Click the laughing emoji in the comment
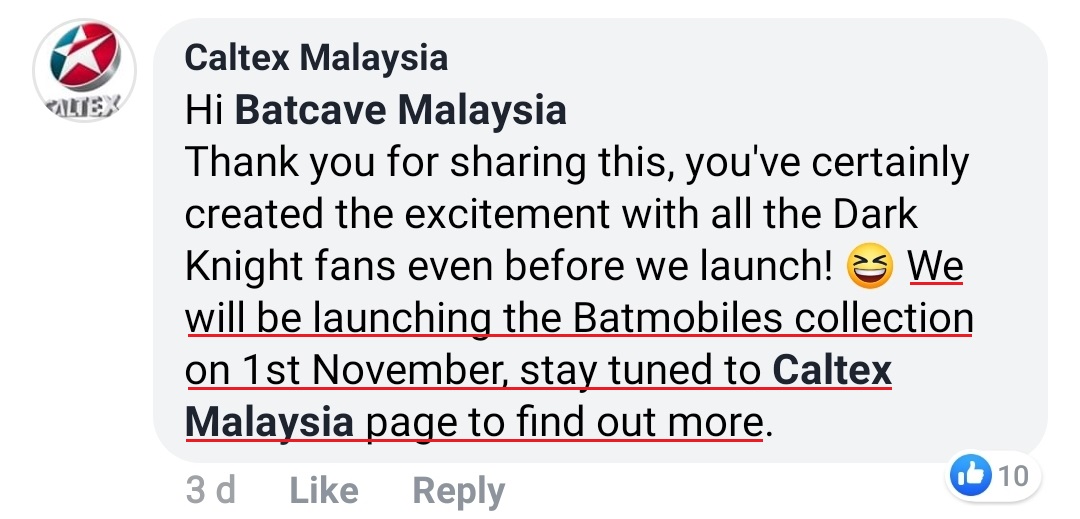This screenshot has height=519, width=1080. tap(869, 266)
